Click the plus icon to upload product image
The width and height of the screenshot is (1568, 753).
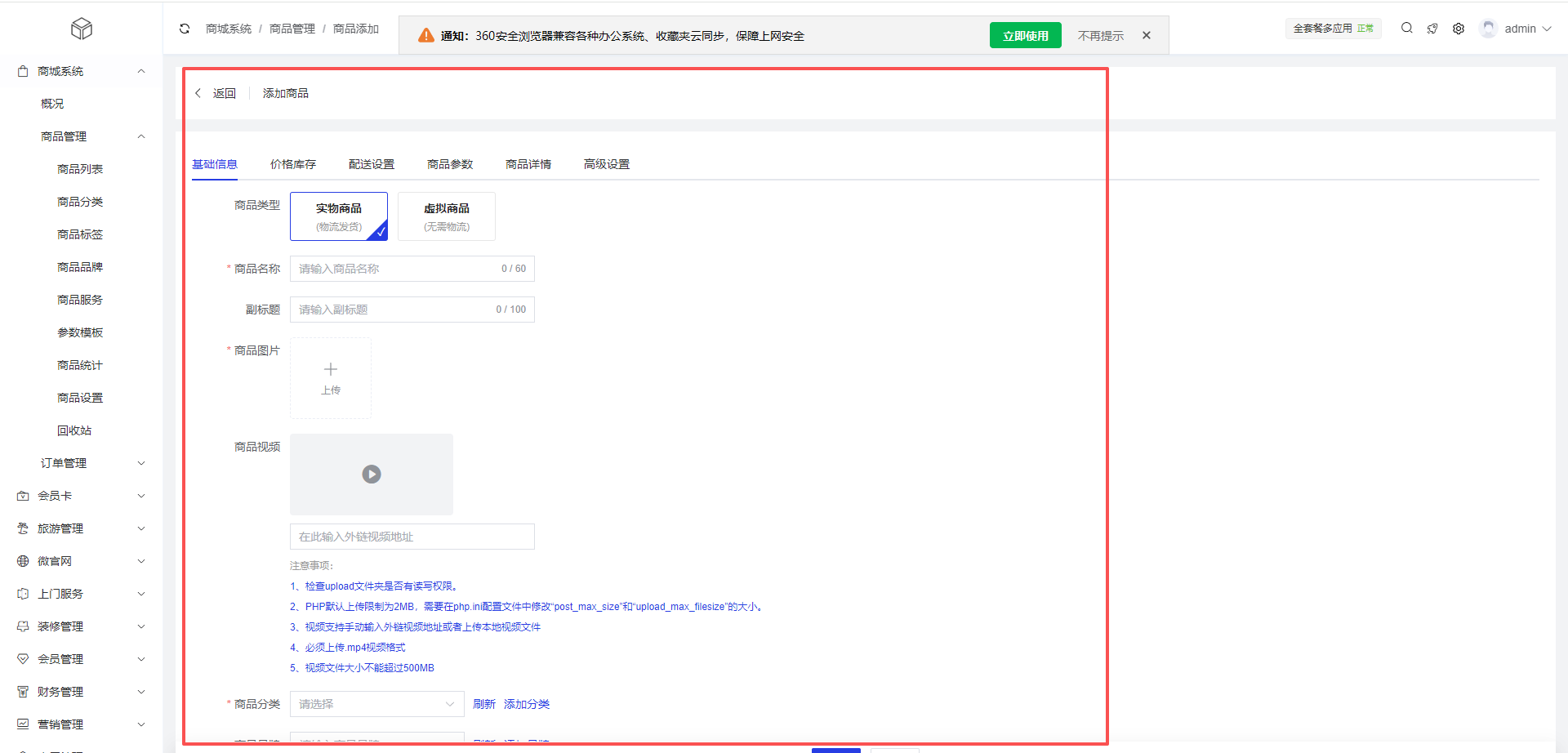331,370
